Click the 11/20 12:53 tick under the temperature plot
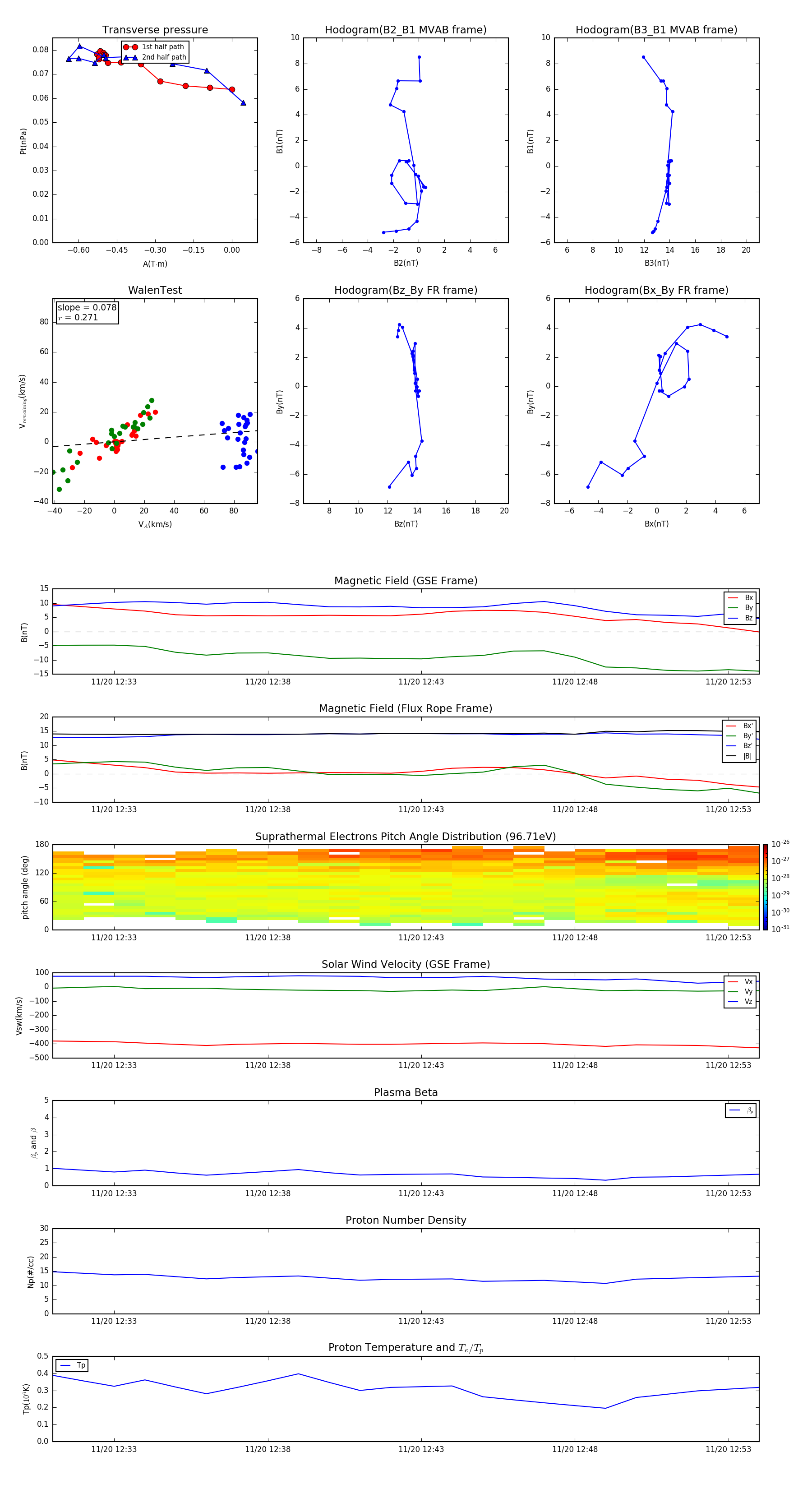The height and width of the screenshot is (1489, 812). pyautogui.click(x=728, y=1449)
